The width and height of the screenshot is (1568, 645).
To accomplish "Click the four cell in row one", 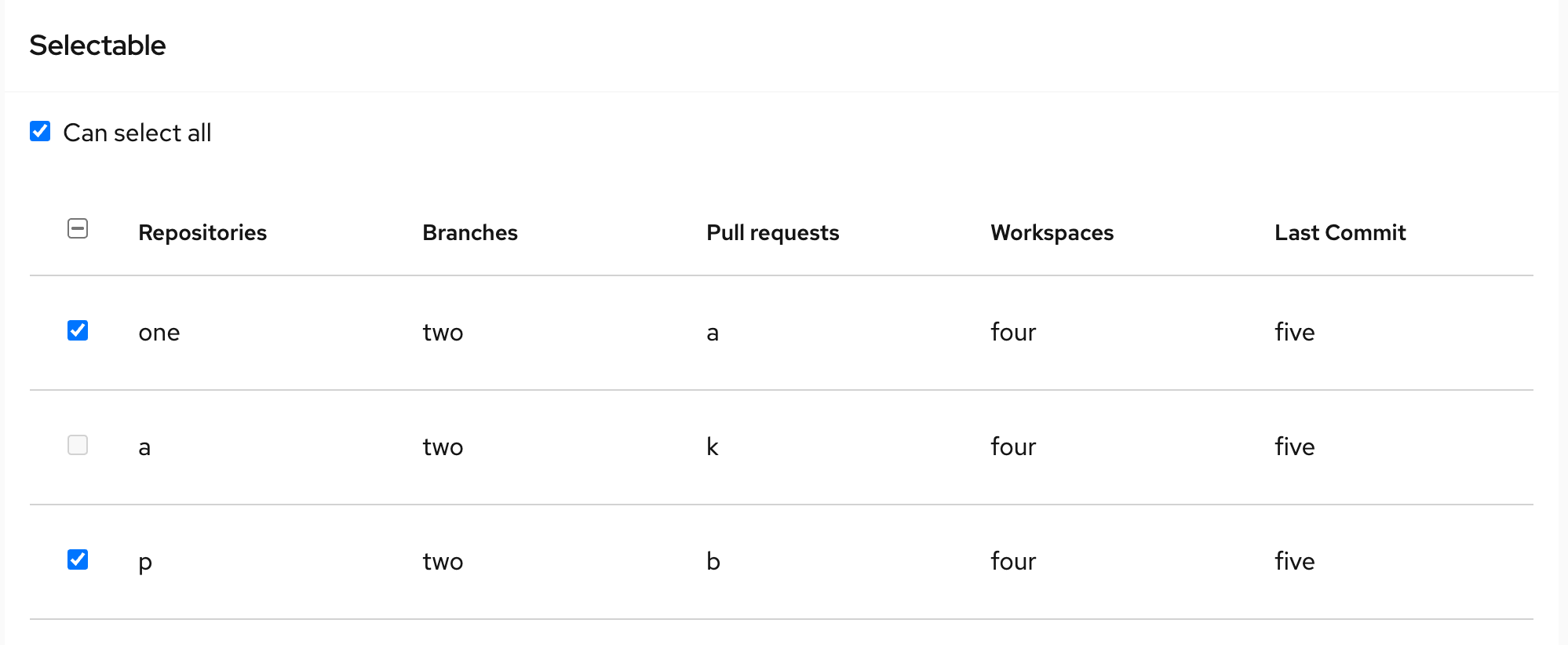I will (1013, 332).
